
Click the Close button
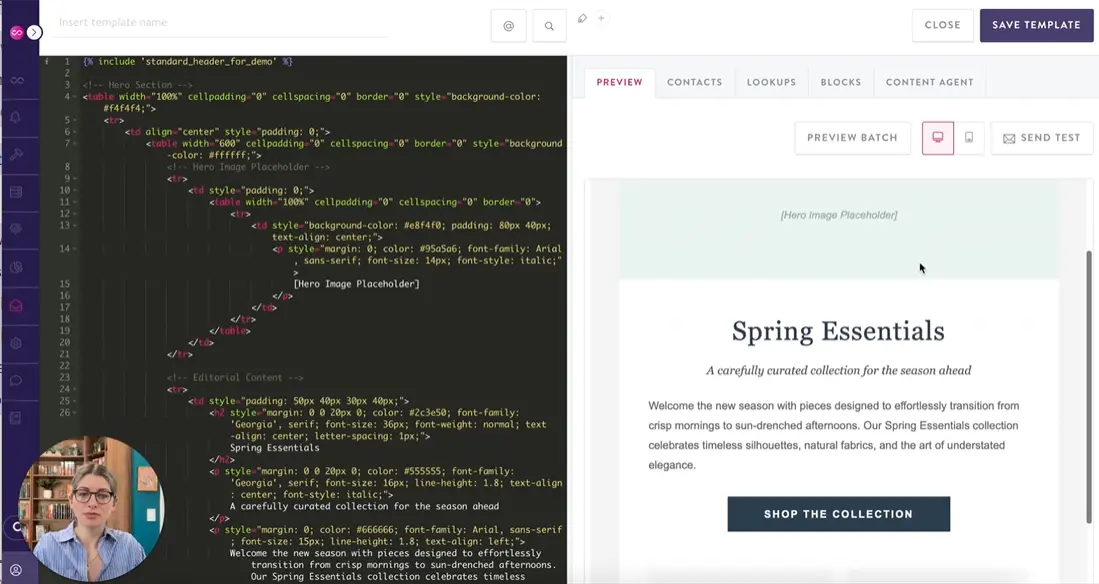(943, 25)
